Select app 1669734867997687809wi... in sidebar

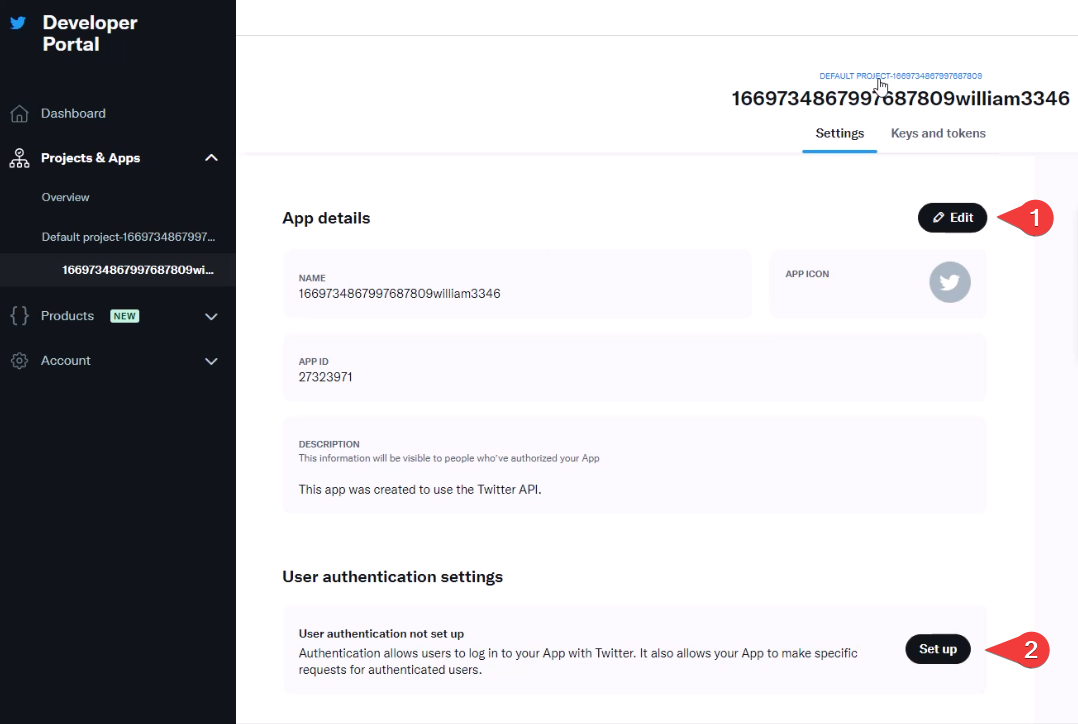pos(138,270)
